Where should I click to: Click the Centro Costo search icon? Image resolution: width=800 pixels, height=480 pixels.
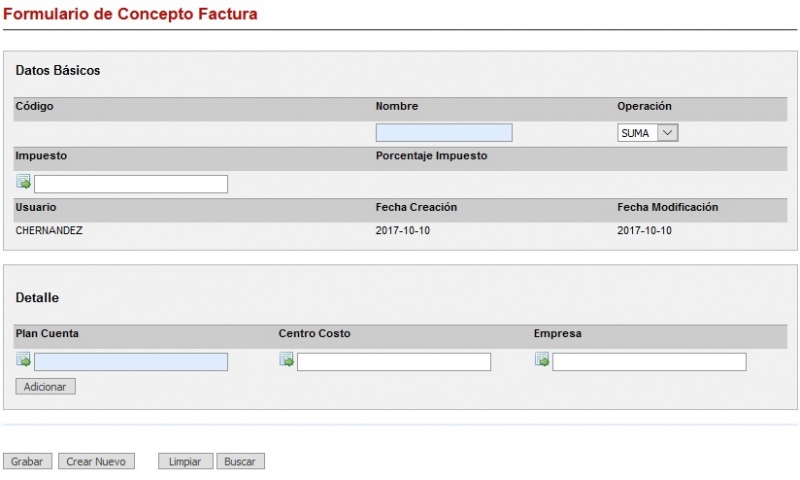pyautogui.click(x=286, y=360)
